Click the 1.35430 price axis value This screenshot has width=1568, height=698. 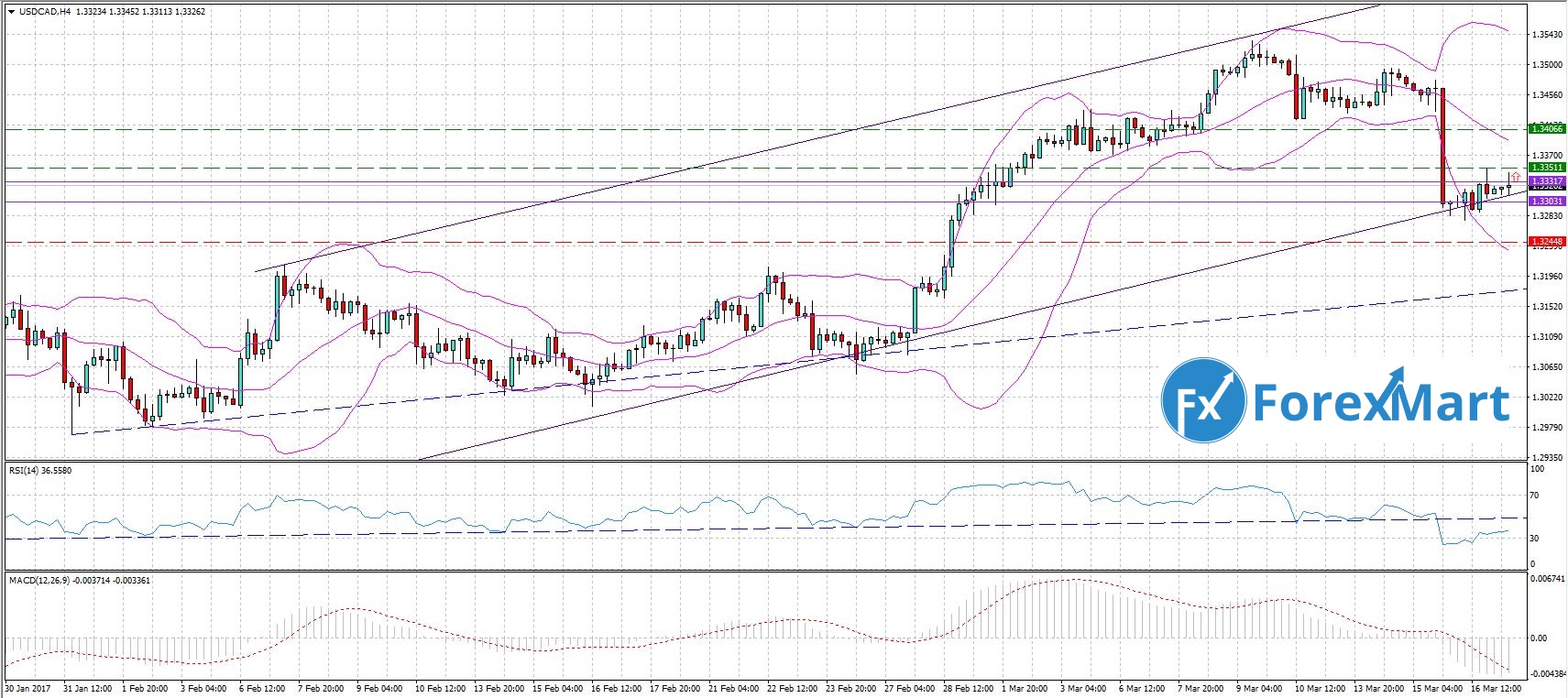[1547, 35]
